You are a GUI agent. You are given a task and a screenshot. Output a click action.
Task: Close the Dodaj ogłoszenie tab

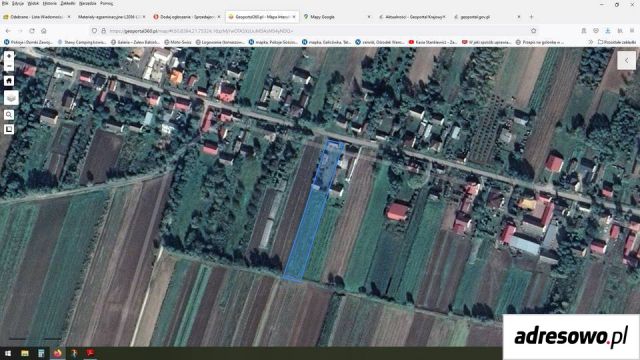(219, 17)
